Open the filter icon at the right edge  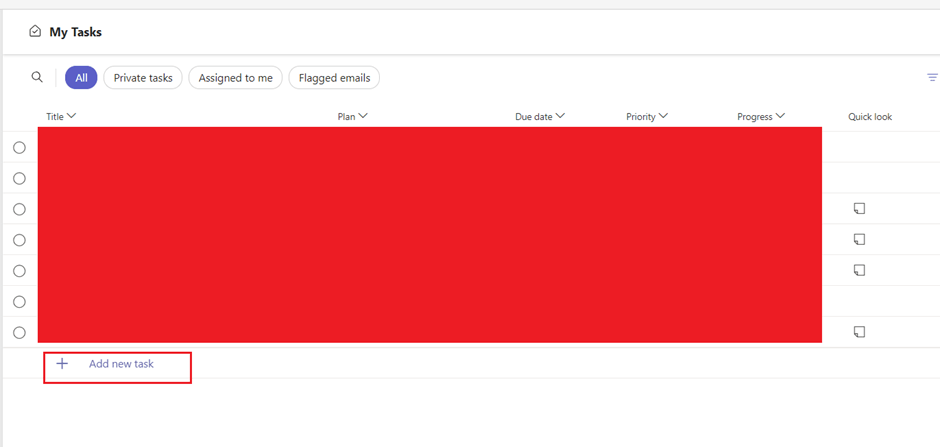pos(932,77)
